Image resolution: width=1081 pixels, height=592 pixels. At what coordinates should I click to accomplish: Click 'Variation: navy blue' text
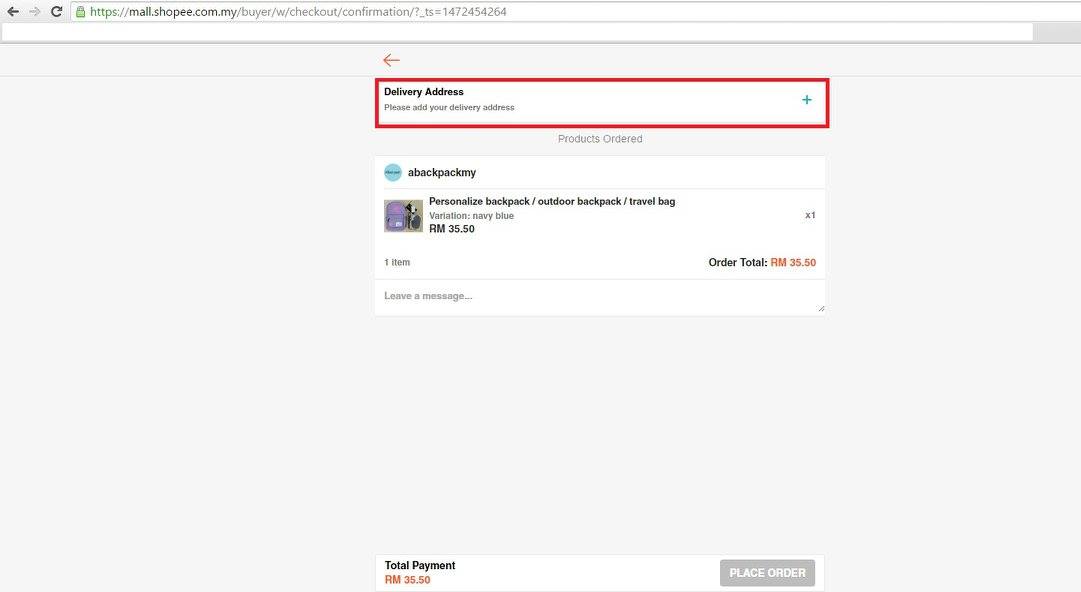[472, 216]
